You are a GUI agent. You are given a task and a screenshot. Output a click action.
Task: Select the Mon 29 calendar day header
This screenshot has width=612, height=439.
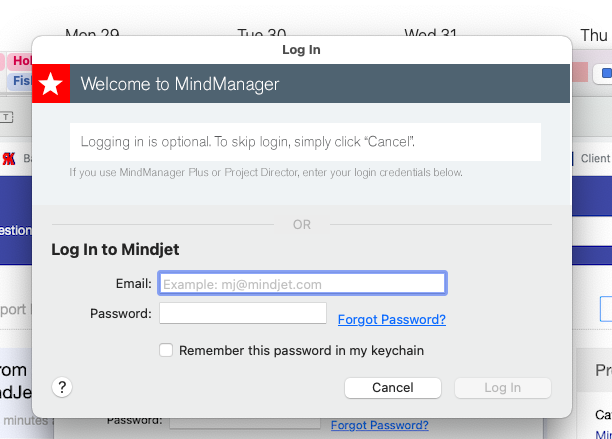(92, 34)
